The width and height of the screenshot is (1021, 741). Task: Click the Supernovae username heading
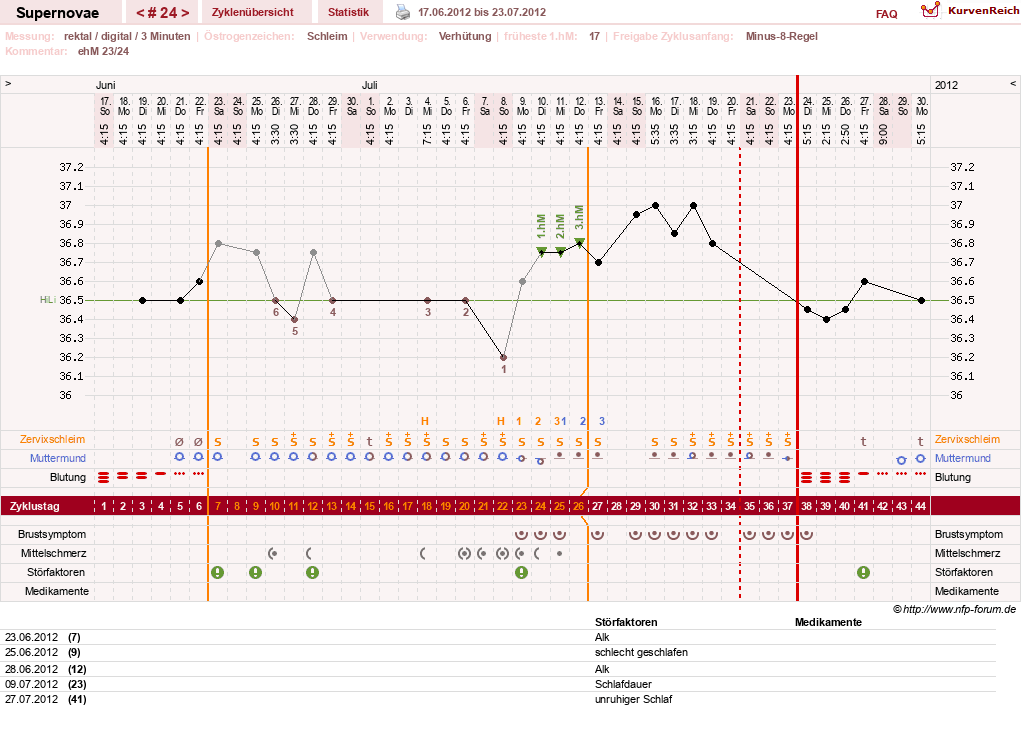click(x=57, y=12)
